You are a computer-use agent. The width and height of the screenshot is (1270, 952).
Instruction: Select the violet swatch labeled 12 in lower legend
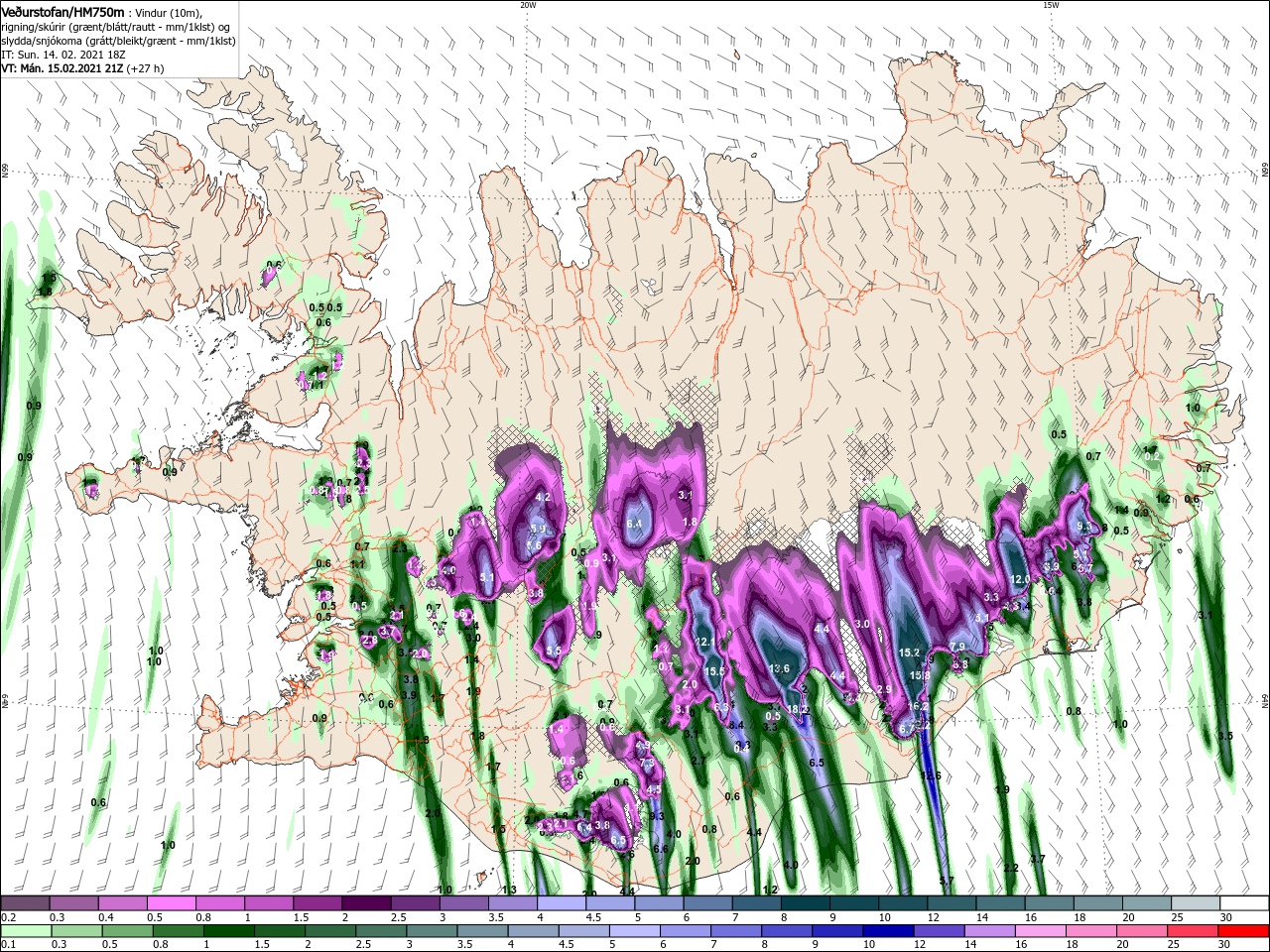pyautogui.click(x=939, y=931)
